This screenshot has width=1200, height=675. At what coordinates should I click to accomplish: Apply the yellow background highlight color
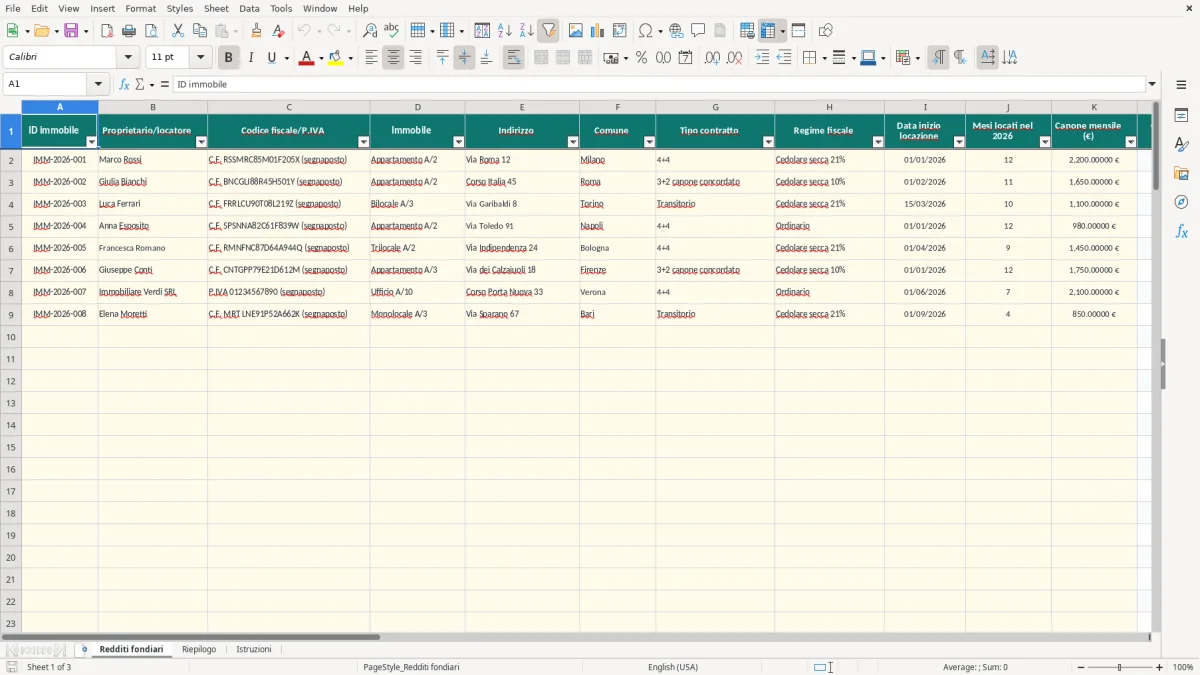click(335, 58)
